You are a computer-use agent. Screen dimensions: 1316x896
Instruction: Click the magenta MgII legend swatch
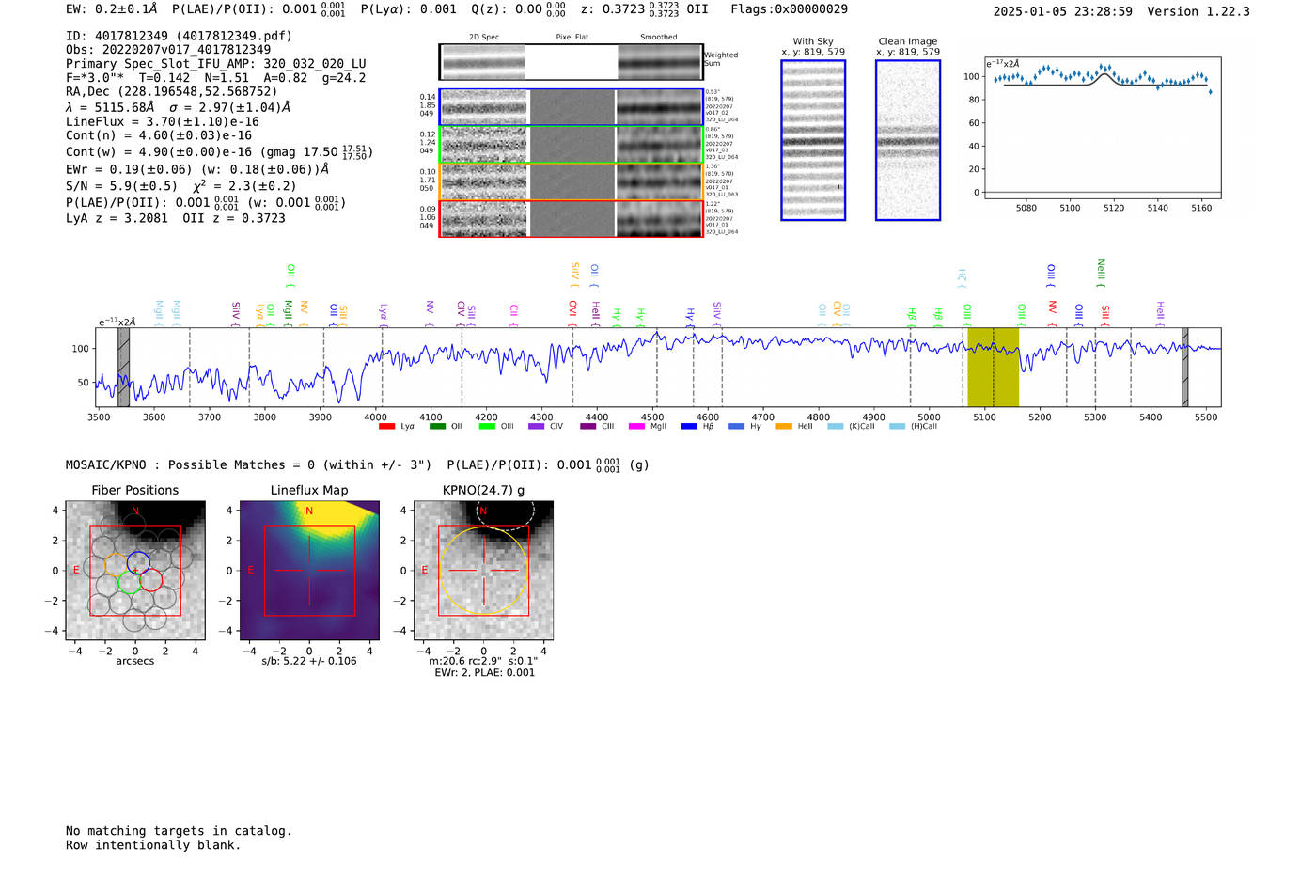637,427
